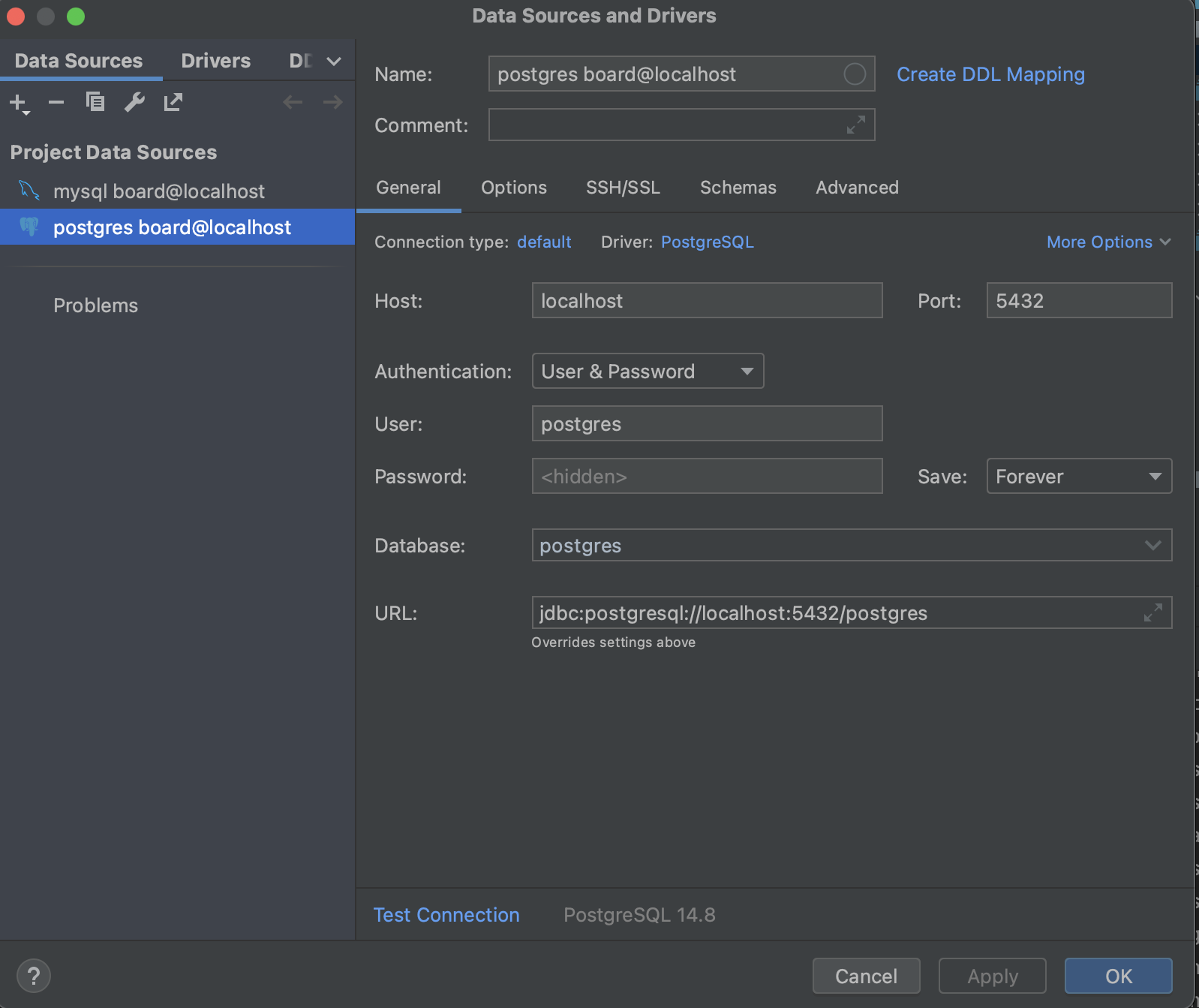Expand the Comment field editor

point(856,125)
